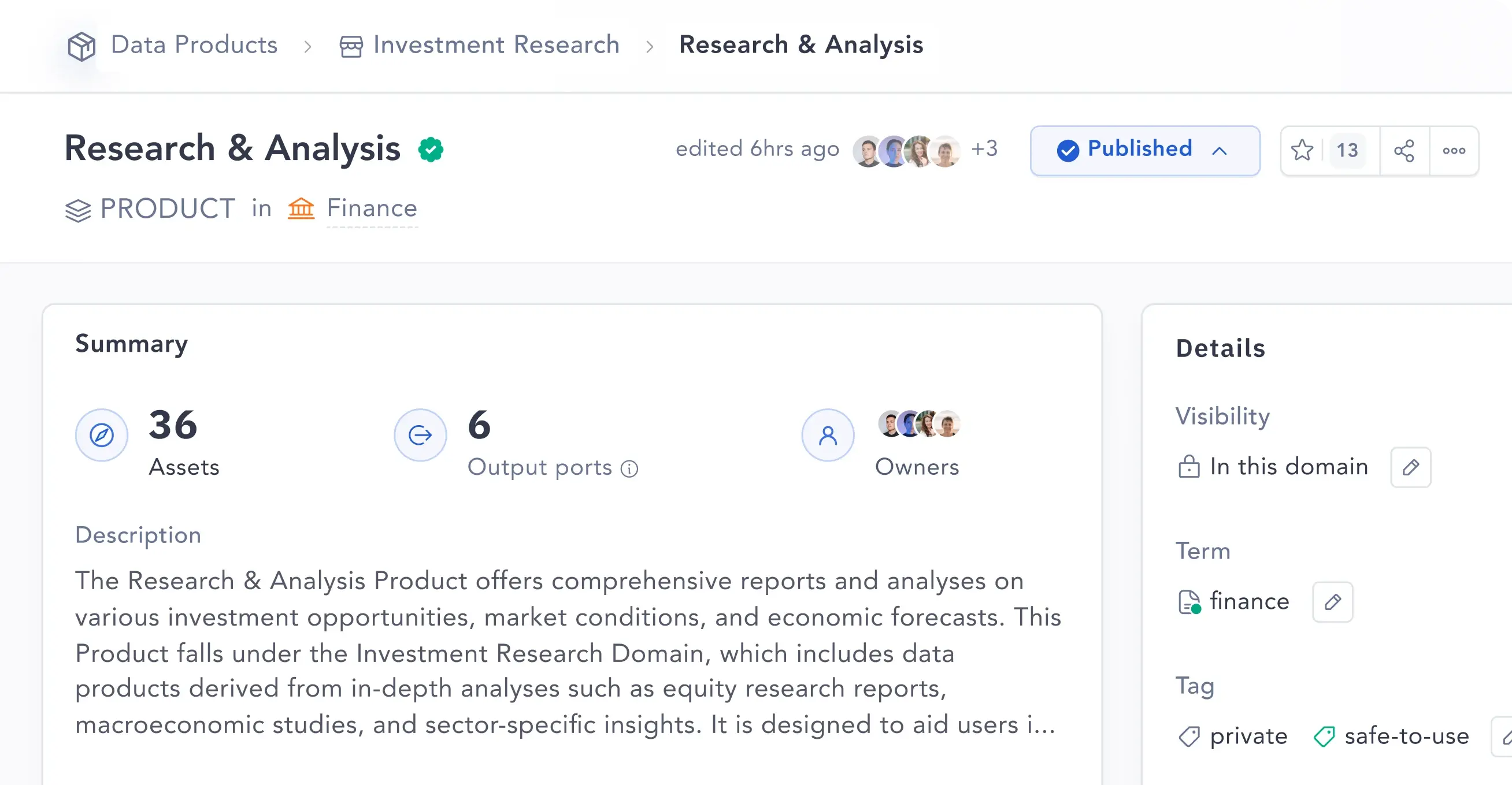Open the +3 more editors list
This screenshot has width=1512, height=785.
pos(984,148)
